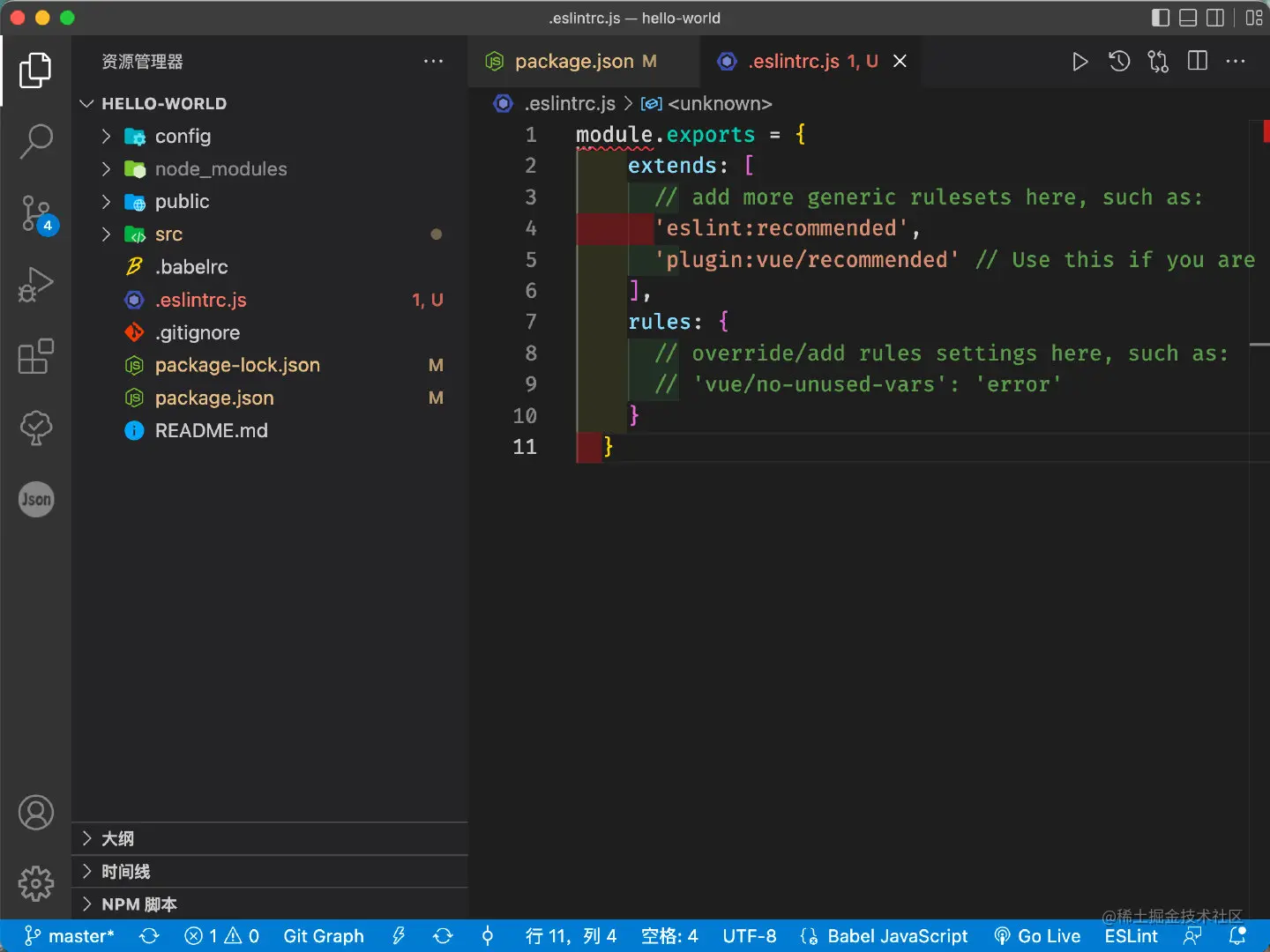Collapse the HELLO-WORLD folder section
The height and width of the screenshot is (952, 1270).
point(269,103)
